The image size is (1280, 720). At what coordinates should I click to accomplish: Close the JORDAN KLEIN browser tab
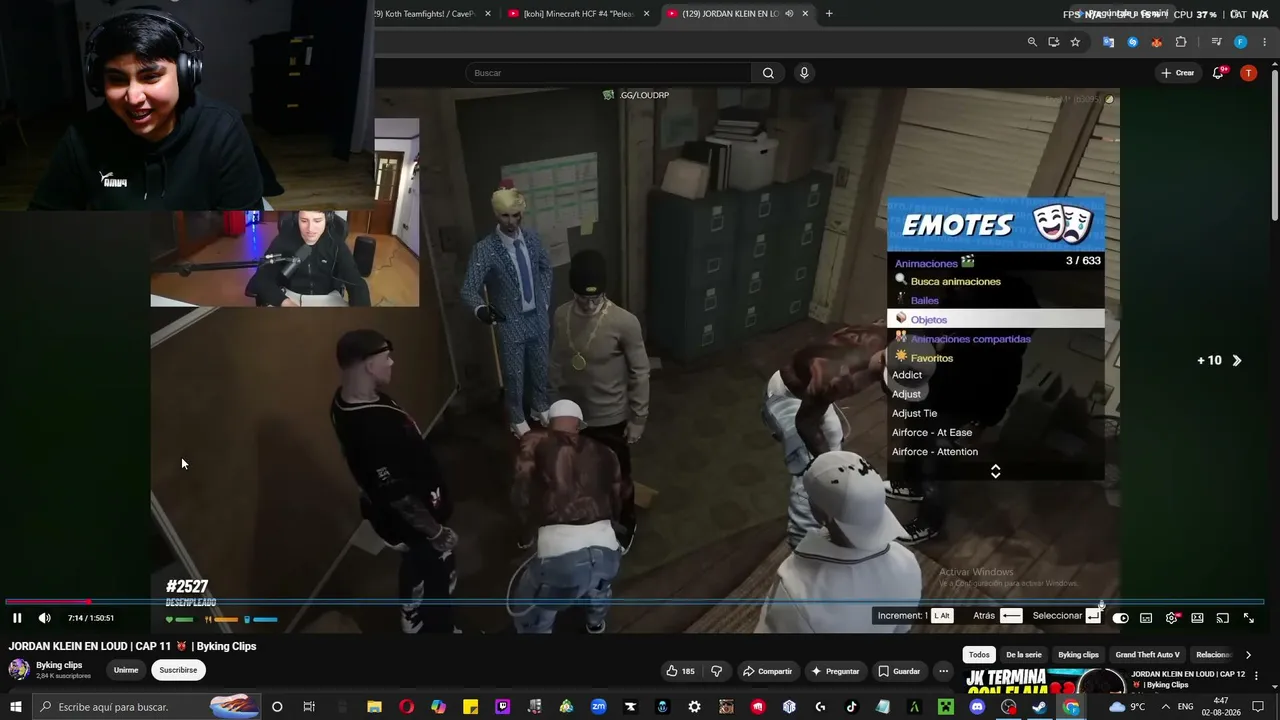tap(806, 14)
